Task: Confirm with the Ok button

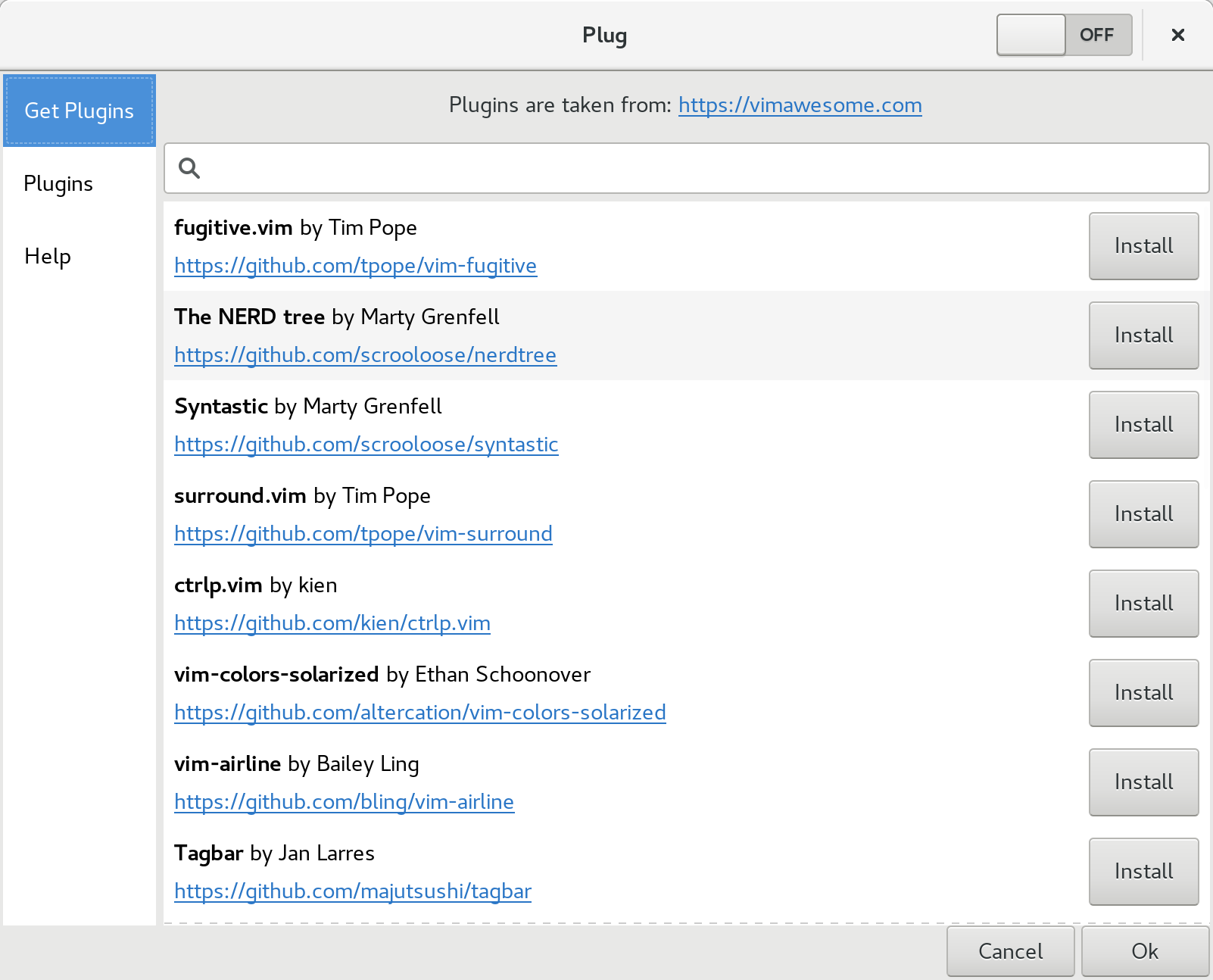Action: pos(1145,951)
